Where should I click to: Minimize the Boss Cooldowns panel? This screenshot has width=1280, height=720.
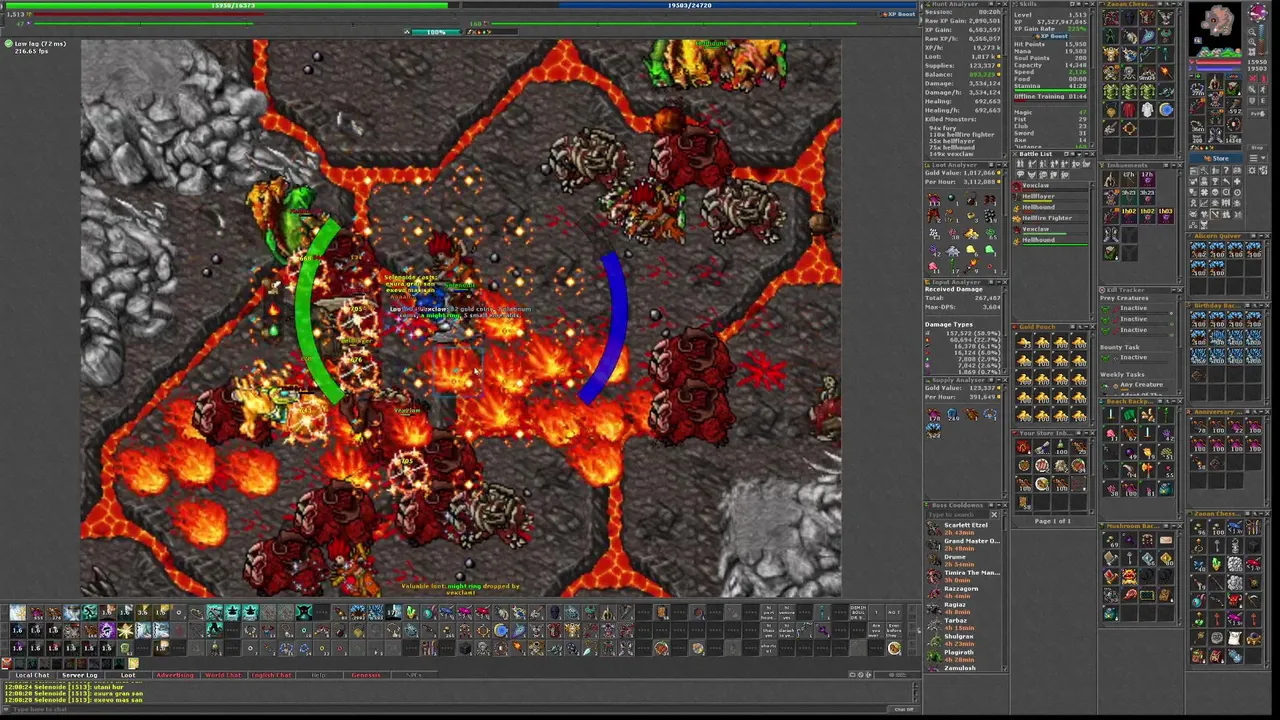pyautogui.click(x=999, y=505)
